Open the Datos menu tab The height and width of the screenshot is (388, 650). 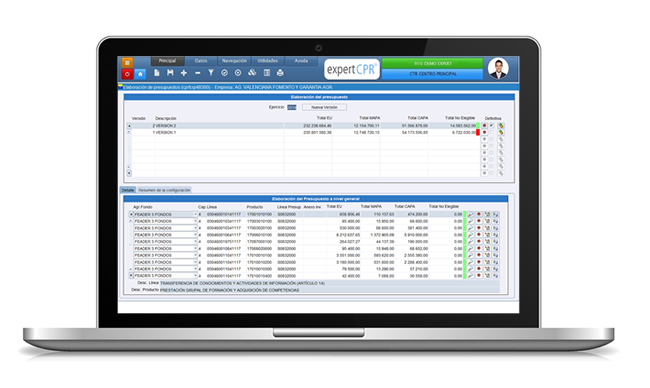point(201,61)
